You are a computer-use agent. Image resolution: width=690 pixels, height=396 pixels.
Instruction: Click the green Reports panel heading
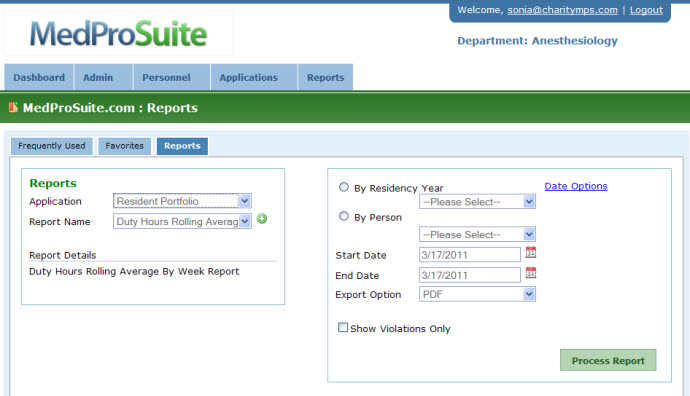pos(53,183)
